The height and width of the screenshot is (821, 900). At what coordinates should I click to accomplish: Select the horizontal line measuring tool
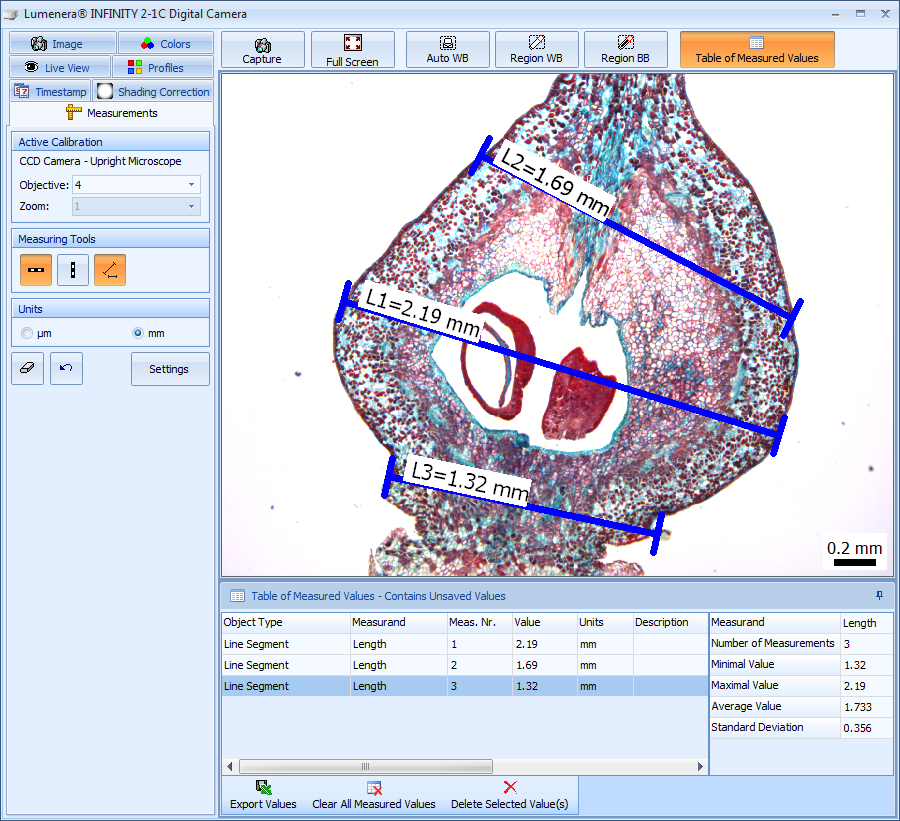(35, 270)
